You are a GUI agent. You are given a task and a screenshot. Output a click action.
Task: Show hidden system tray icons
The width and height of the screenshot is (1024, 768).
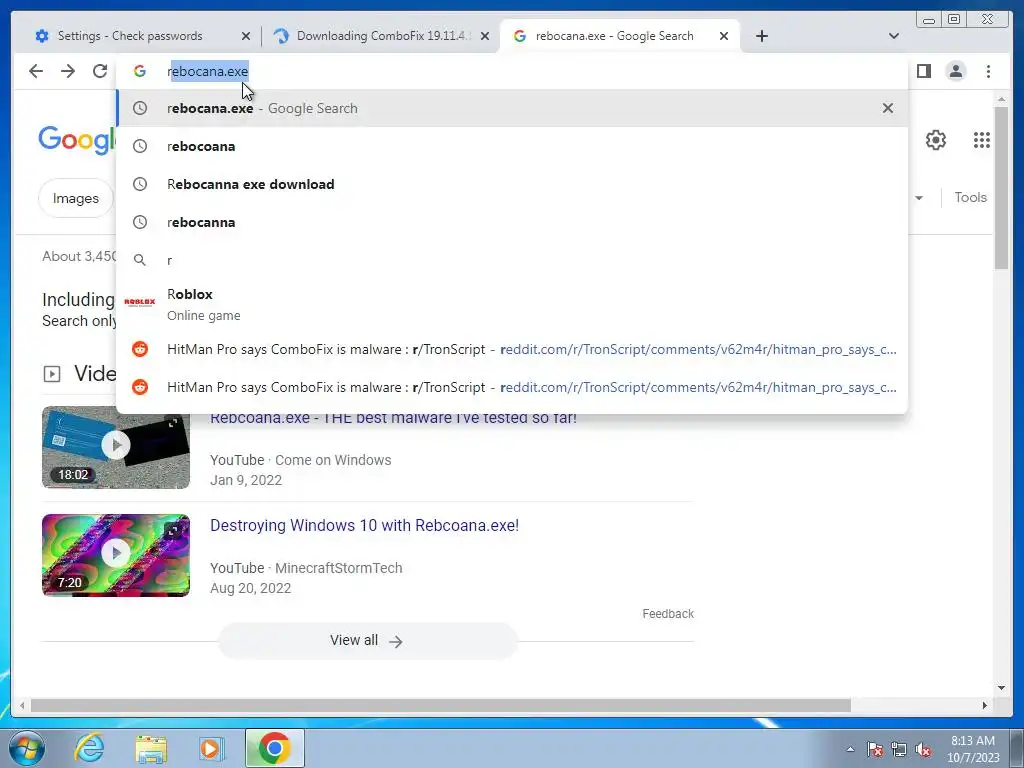850,749
